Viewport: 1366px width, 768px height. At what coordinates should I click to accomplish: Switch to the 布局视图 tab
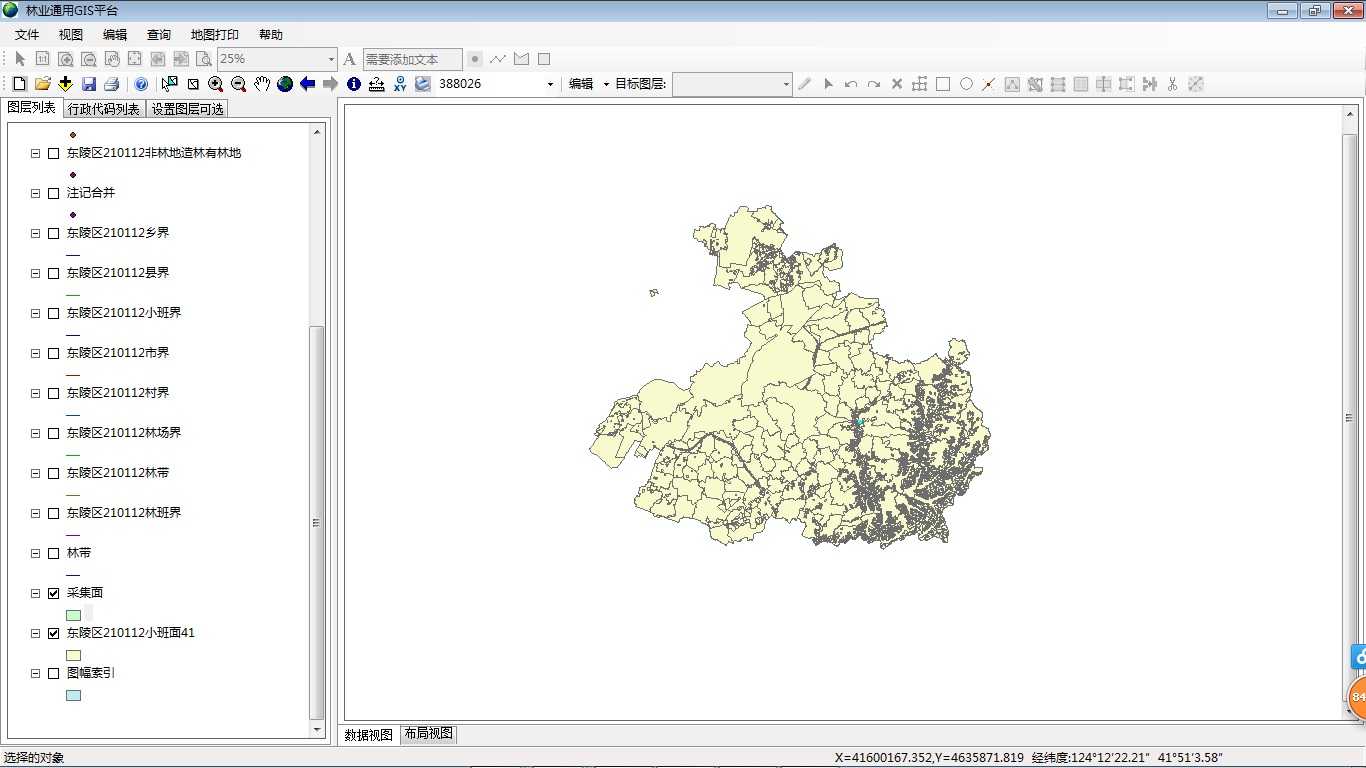429,733
